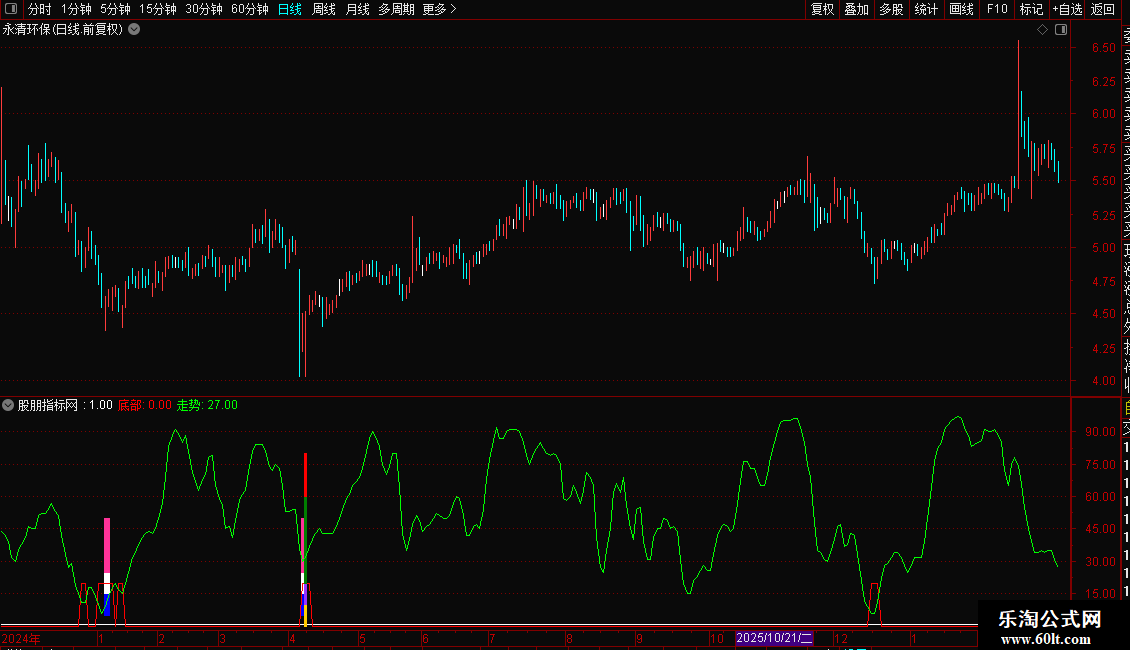This screenshot has height=650, width=1130.
Task: Click the 30.00 indicator axis label
Action: [x=1100, y=561]
